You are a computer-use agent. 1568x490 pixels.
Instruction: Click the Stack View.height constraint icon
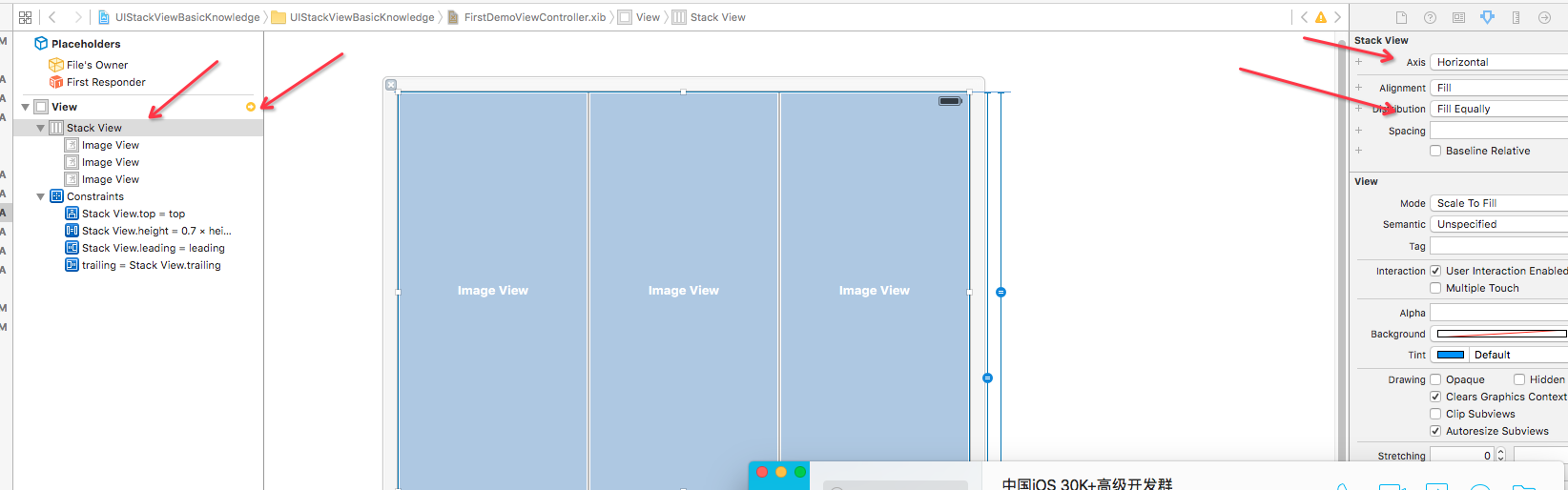(x=72, y=231)
